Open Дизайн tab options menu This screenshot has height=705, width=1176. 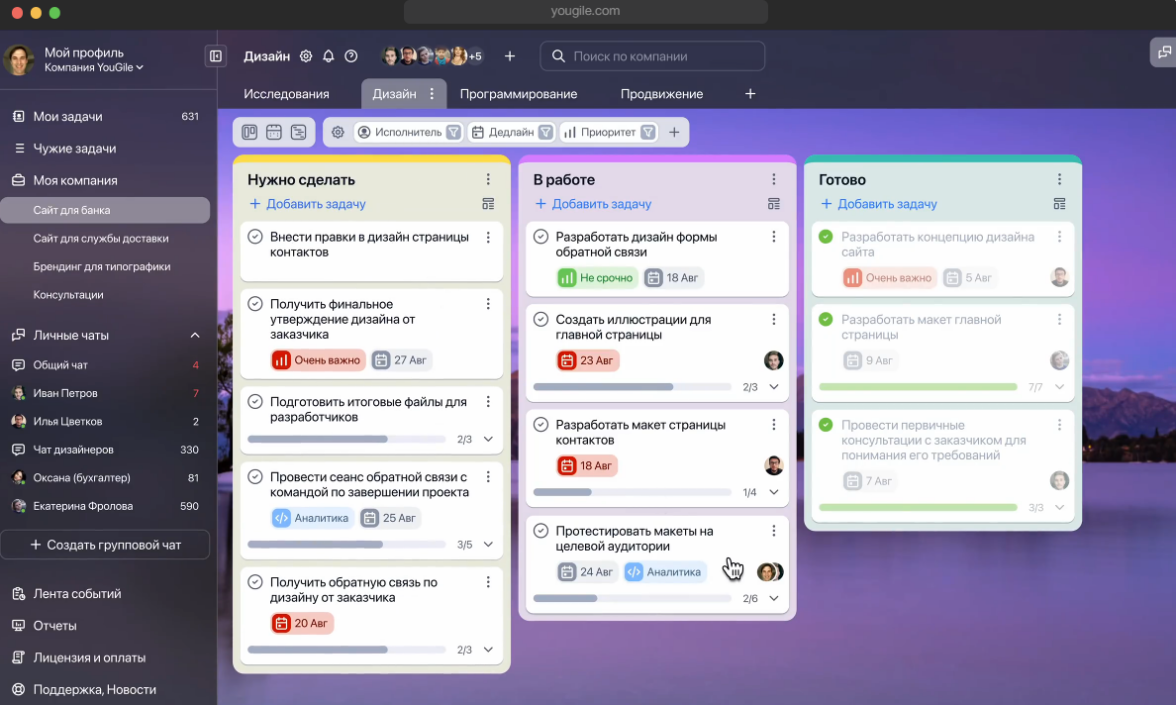(x=432, y=94)
